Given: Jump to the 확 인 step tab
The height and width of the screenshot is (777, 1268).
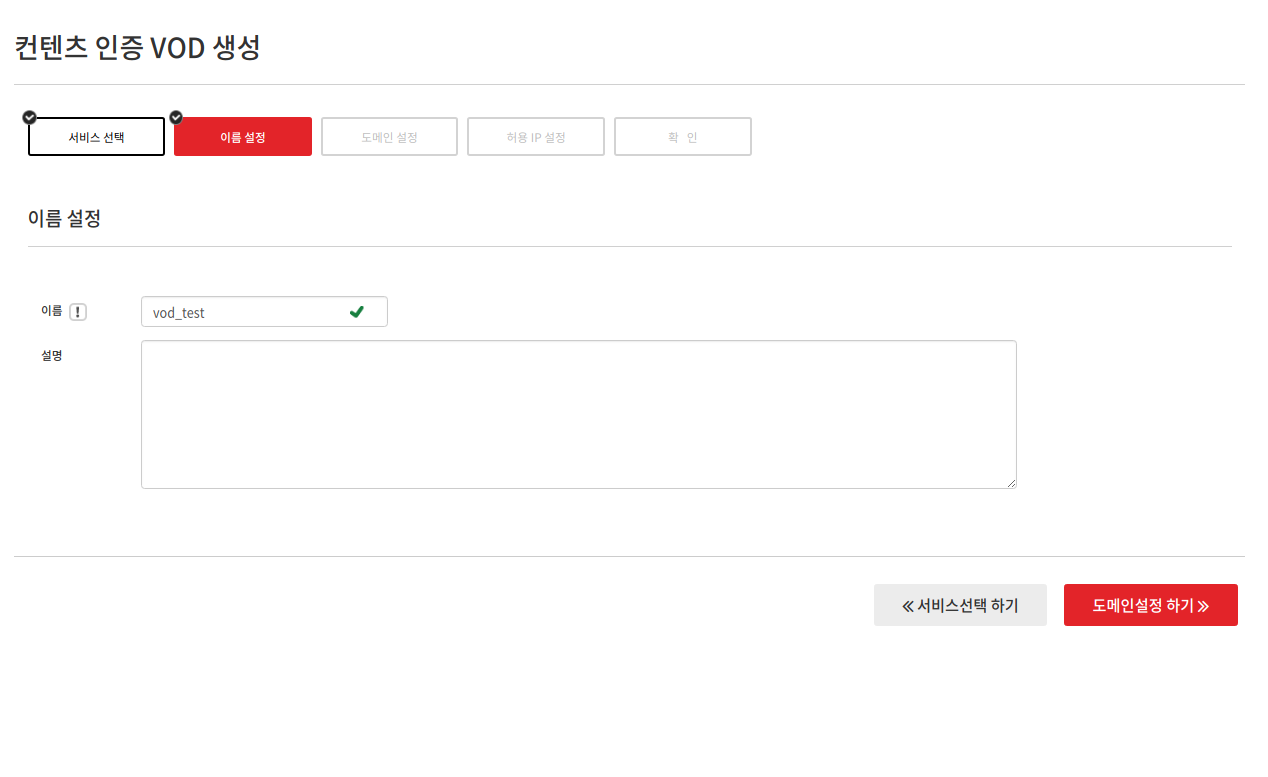Looking at the screenshot, I should tap(683, 137).
